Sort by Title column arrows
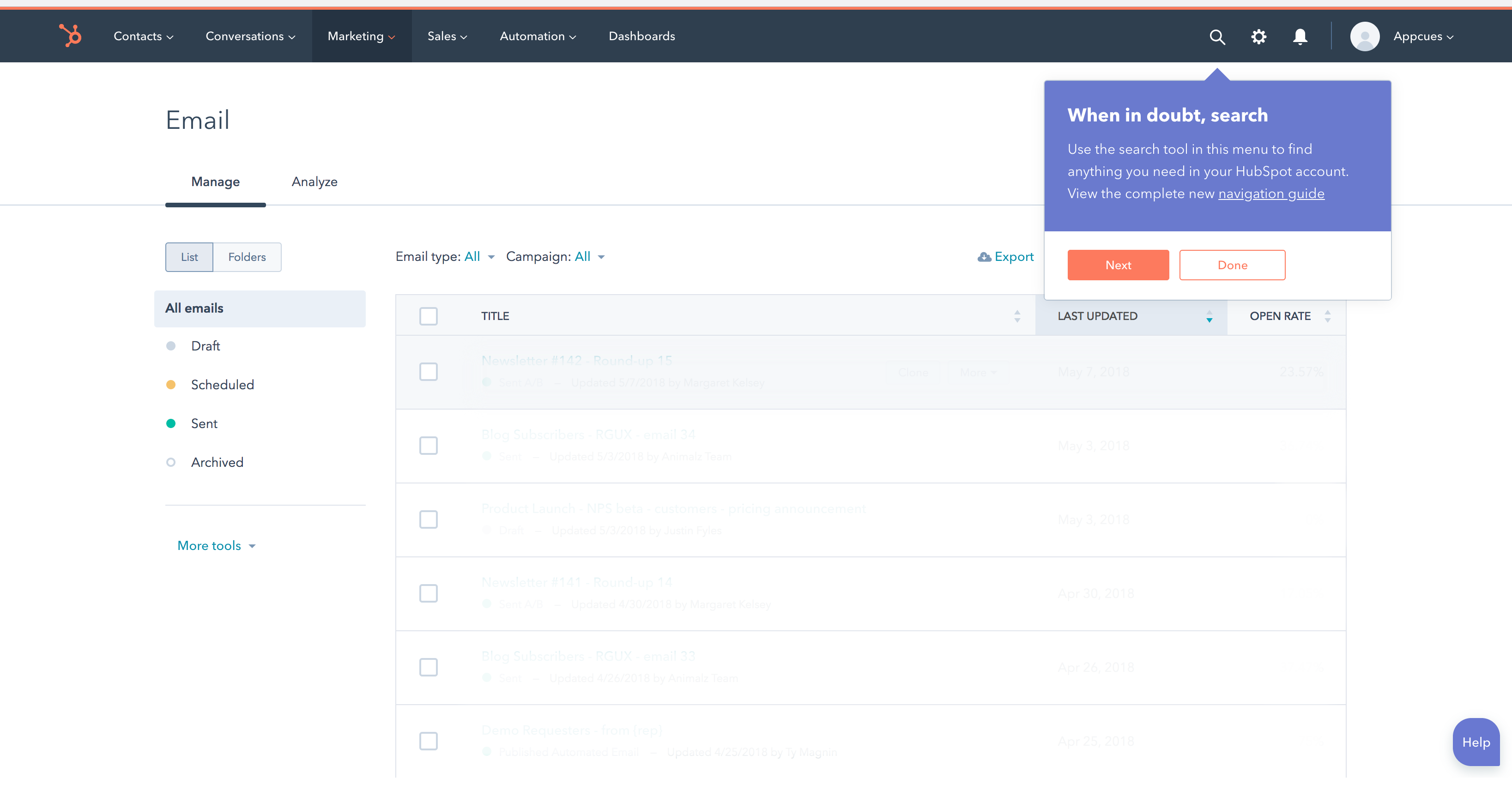1512x785 pixels. [1016, 316]
